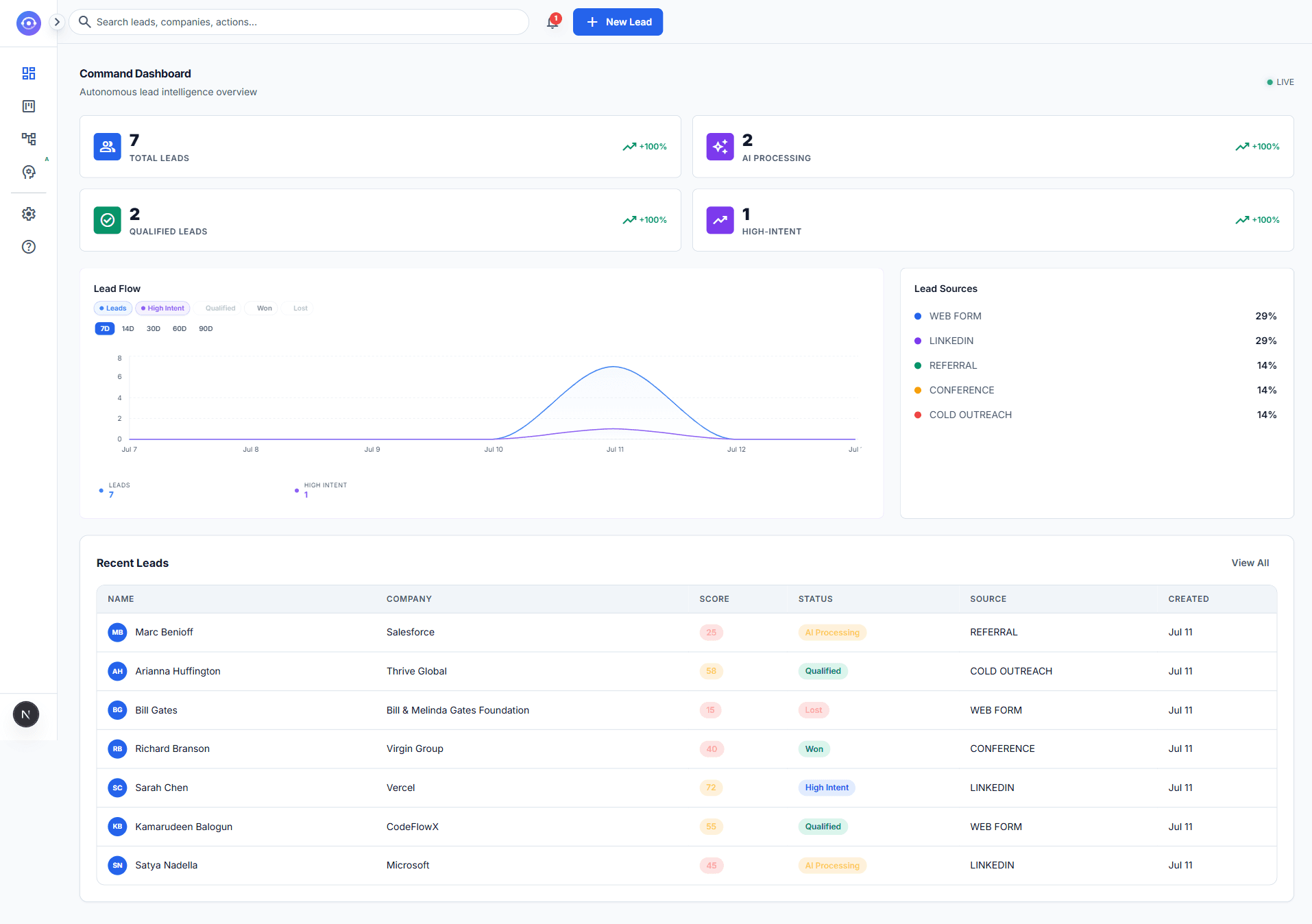This screenshot has height=924, width=1312.
Task: Toggle the High Intent series chip
Action: tap(162, 308)
